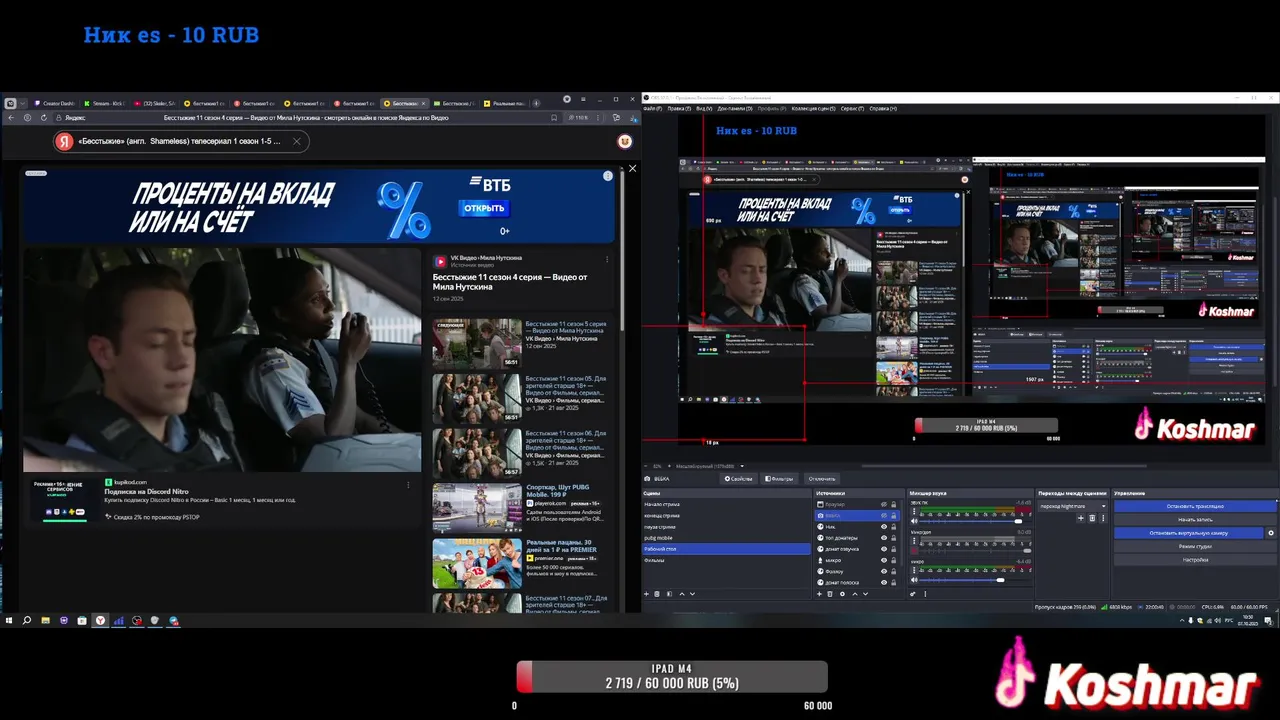Viewport: 1280px width, 720px height.
Task: Hide the Фоллоу source
Action: click(884, 571)
